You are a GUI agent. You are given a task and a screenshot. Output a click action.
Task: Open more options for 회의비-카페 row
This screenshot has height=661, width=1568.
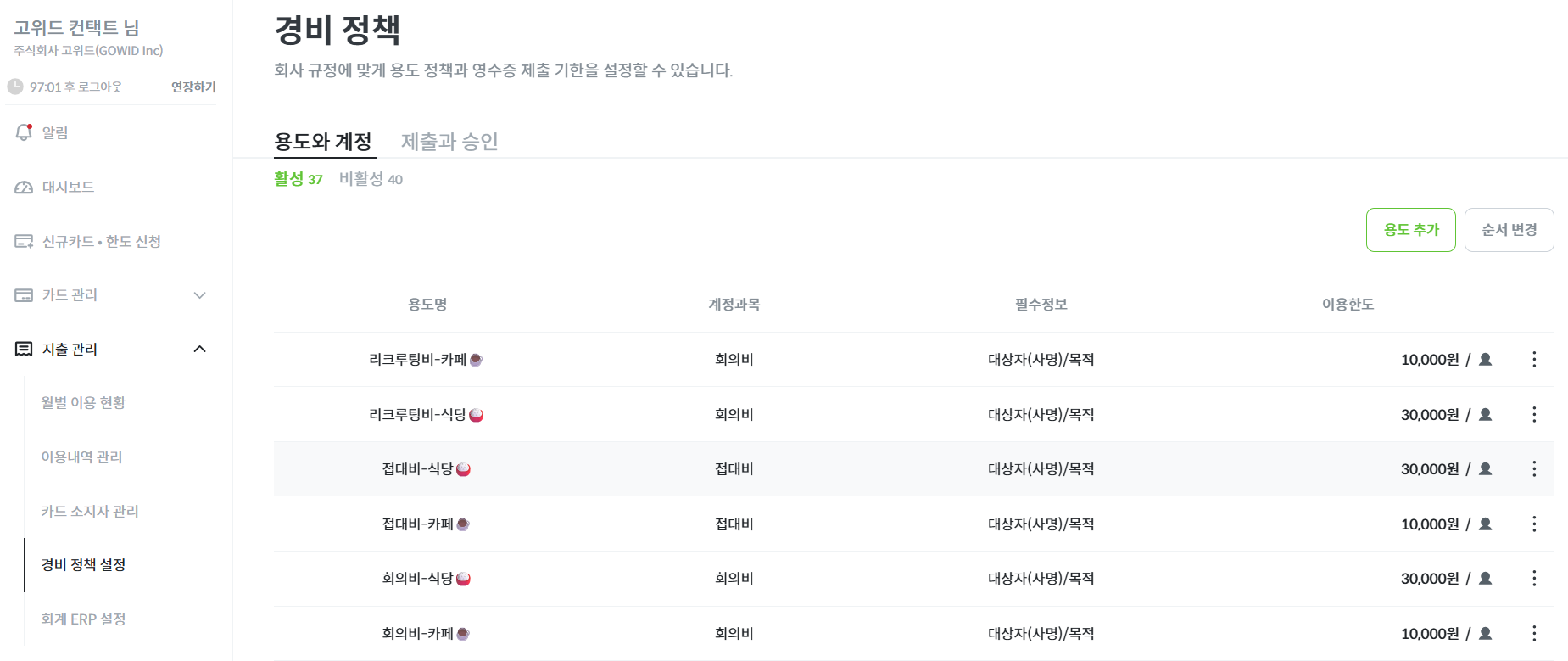(x=1534, y=633)
